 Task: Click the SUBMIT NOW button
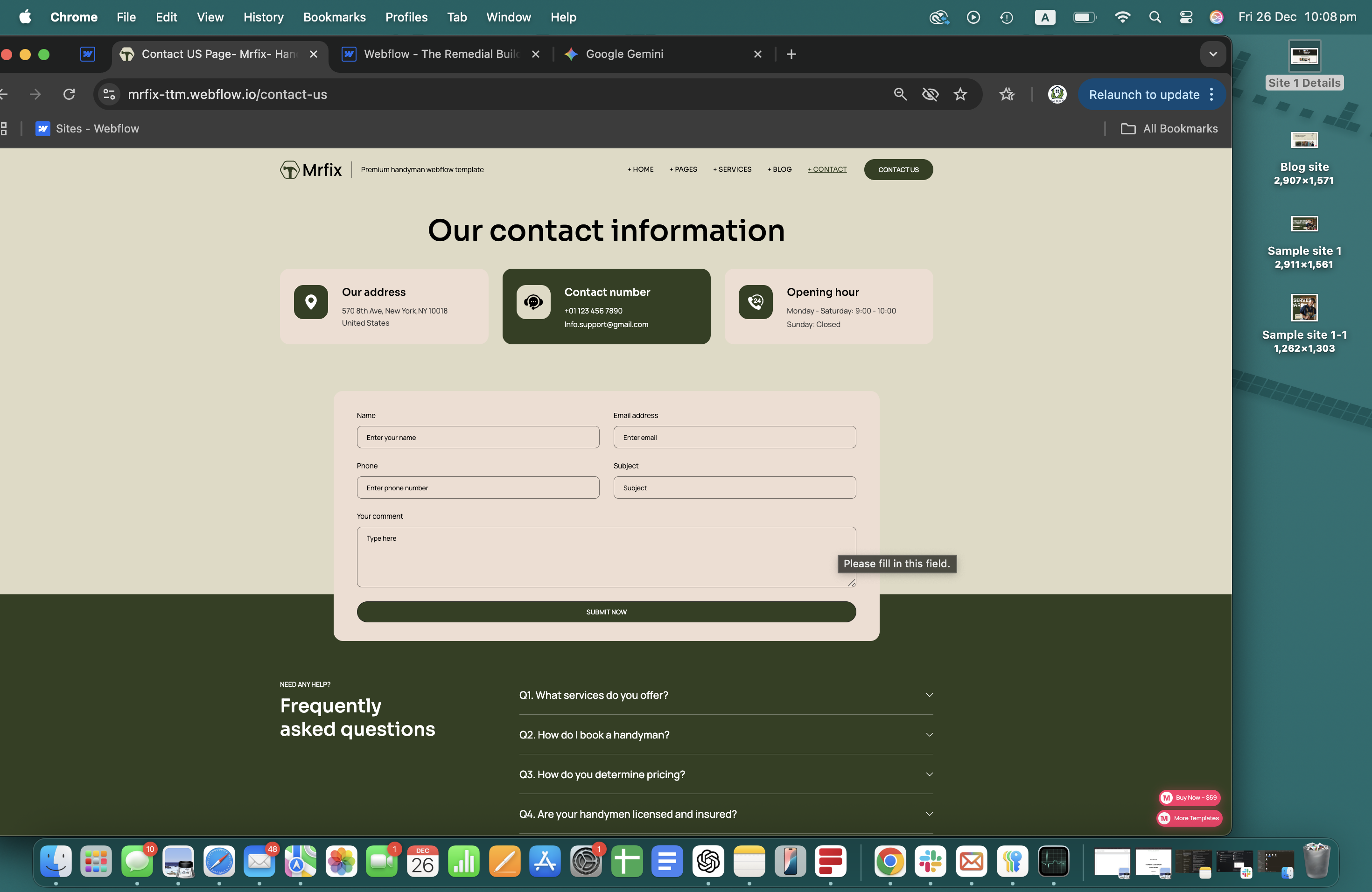tap(606, 612)
